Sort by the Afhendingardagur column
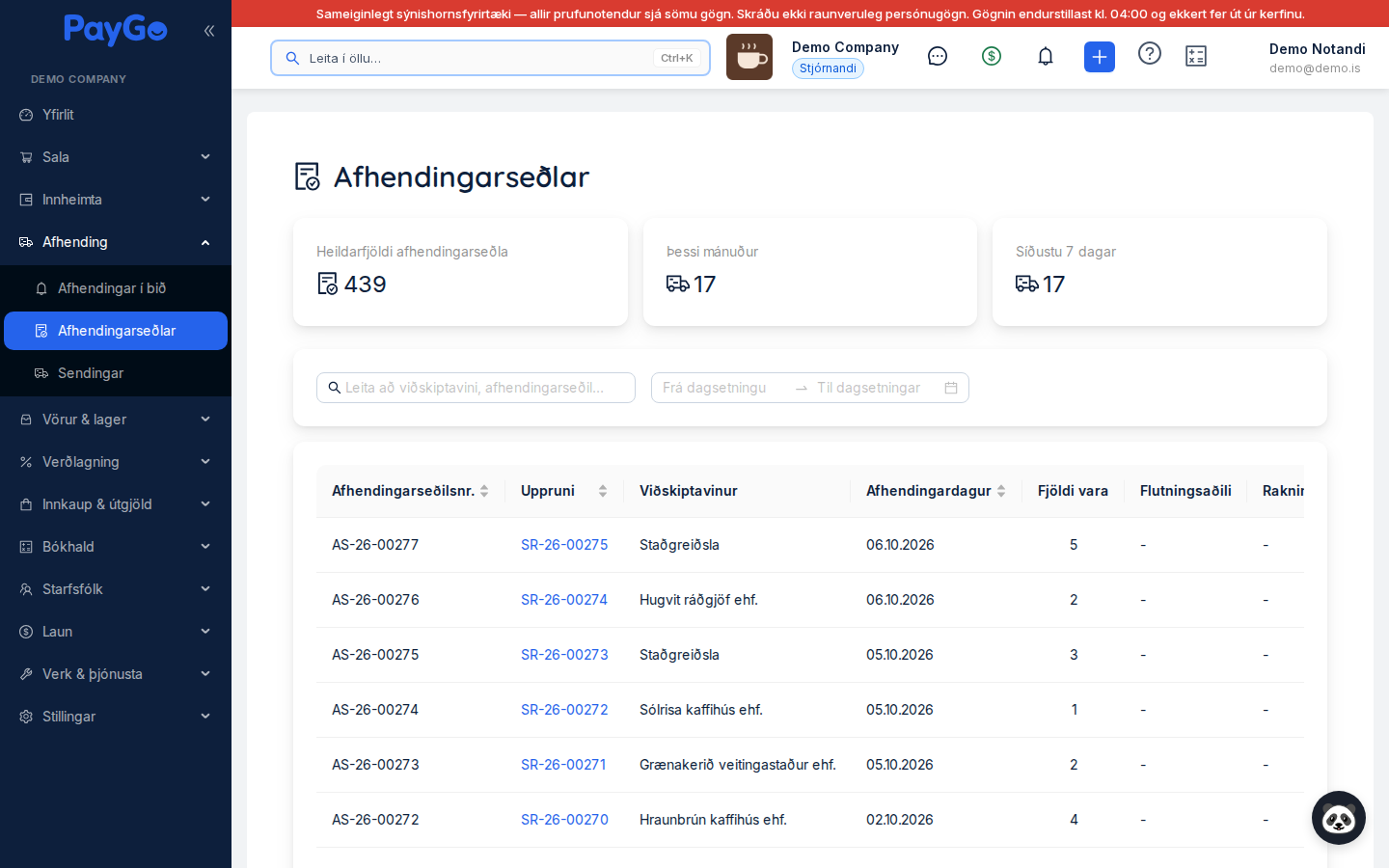 936,491
